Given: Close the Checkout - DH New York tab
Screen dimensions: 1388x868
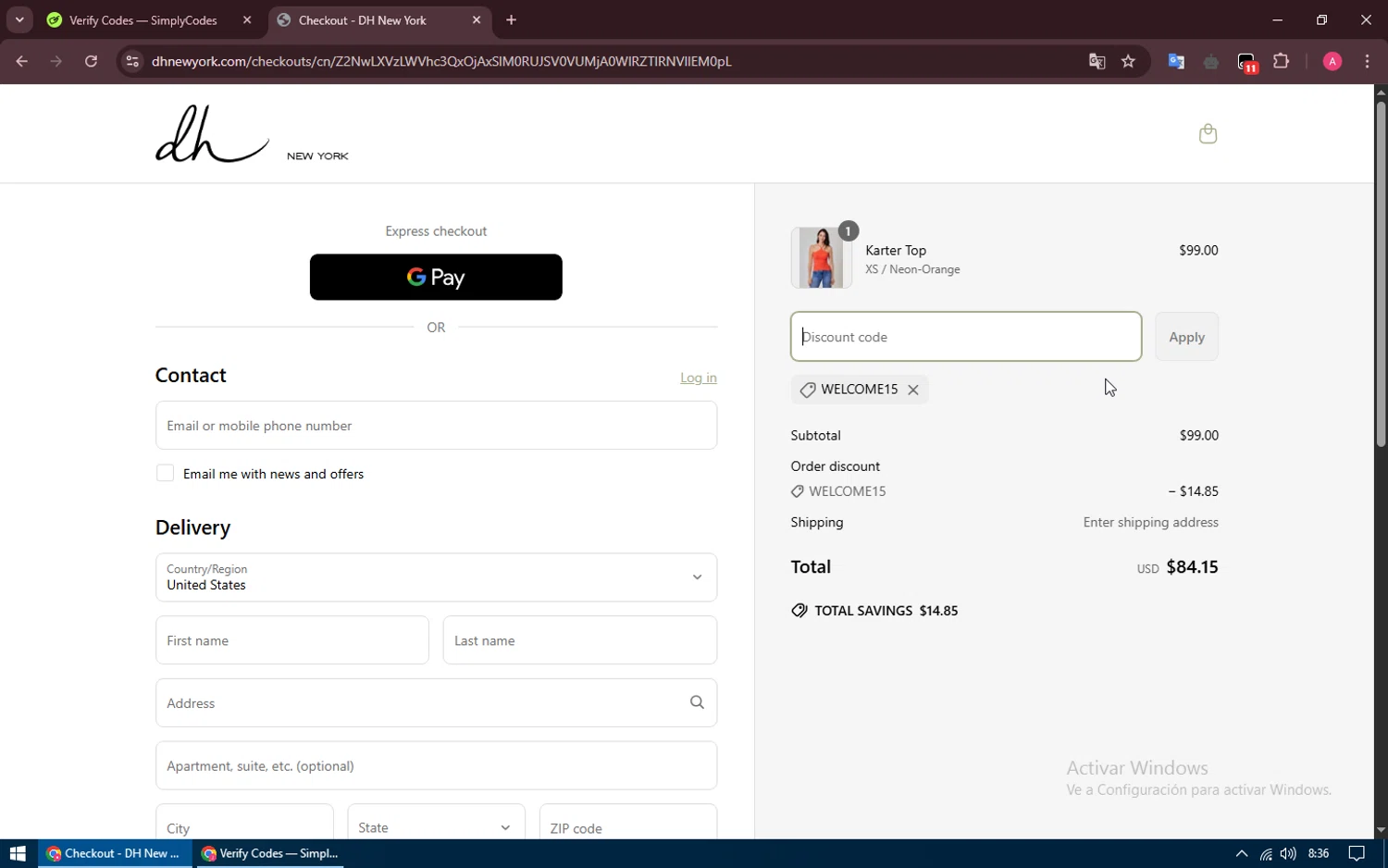Looking at the screenshot, I should [477, 20].
